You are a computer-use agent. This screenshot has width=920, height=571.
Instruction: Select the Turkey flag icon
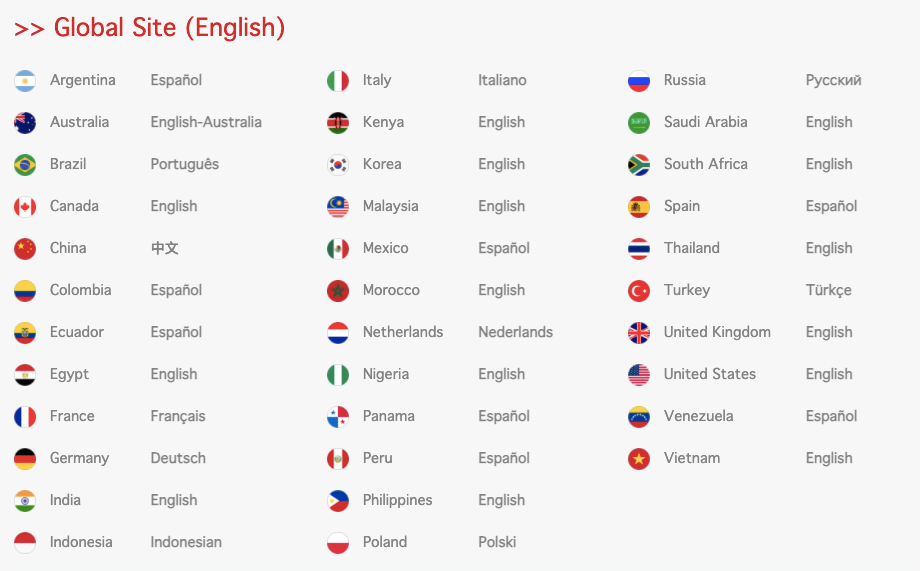point(639,290)
